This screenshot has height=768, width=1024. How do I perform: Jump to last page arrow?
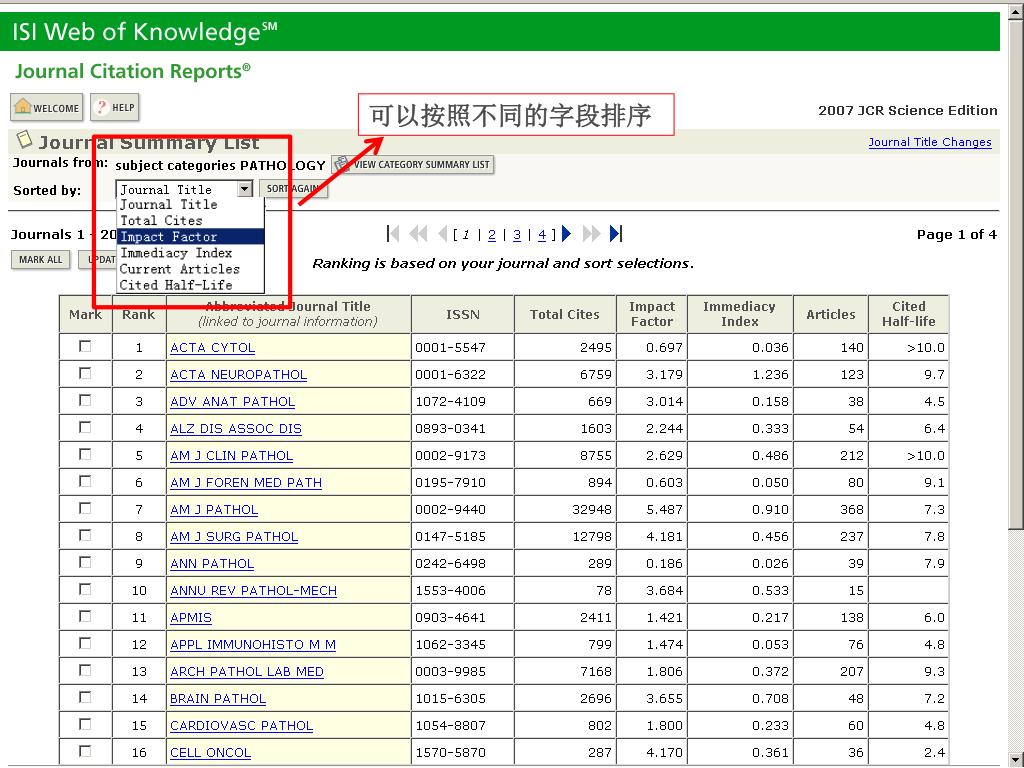[x=615, y=233]
